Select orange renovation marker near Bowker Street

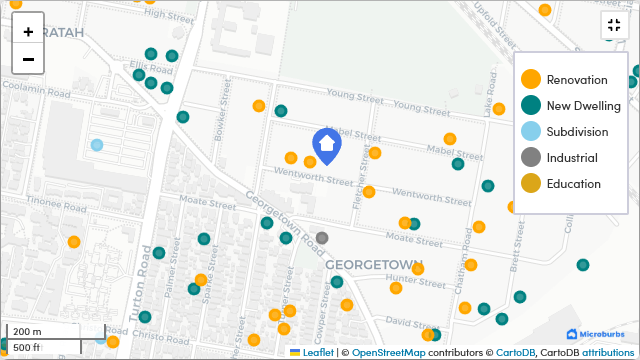pos(259,106)
